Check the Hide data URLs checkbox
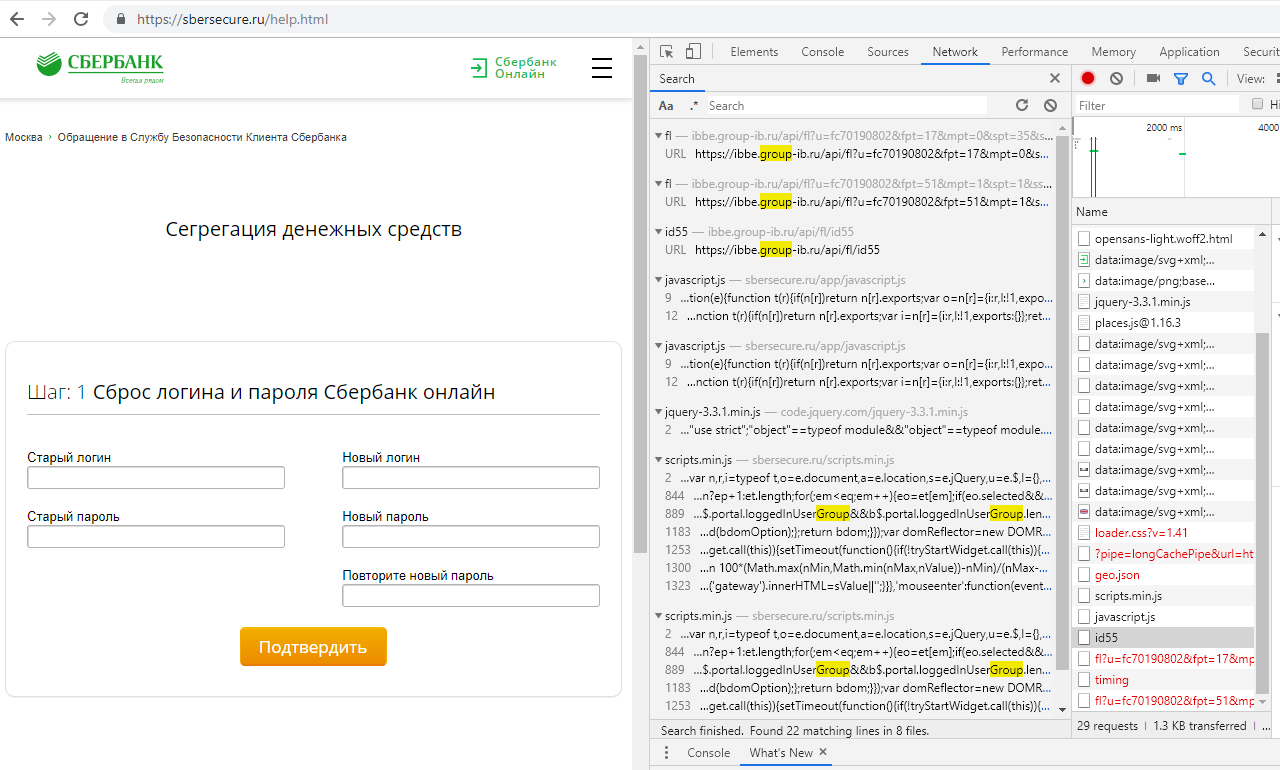The width and height of the screenshot is (1280, 770). point(1258,104)
